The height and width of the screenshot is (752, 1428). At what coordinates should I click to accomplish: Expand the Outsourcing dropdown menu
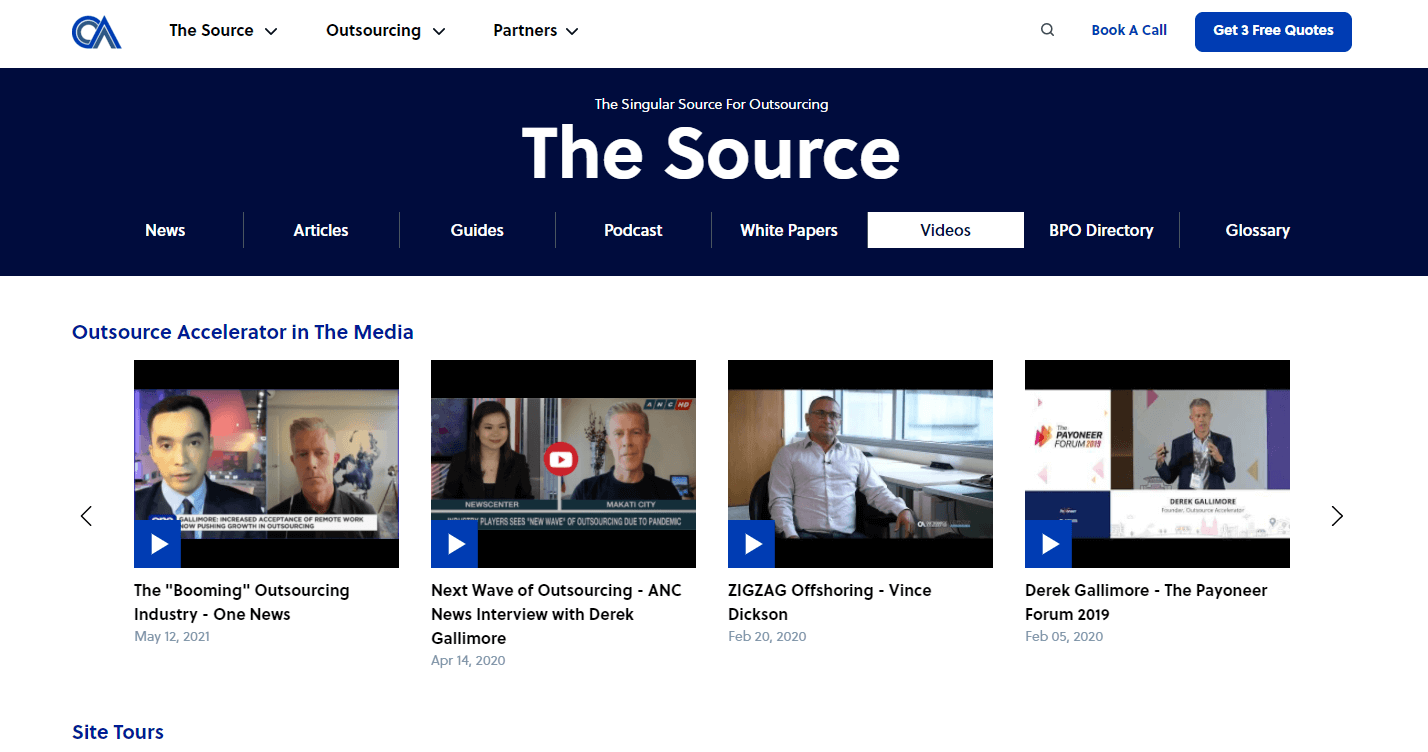click(x=385, y=30)
